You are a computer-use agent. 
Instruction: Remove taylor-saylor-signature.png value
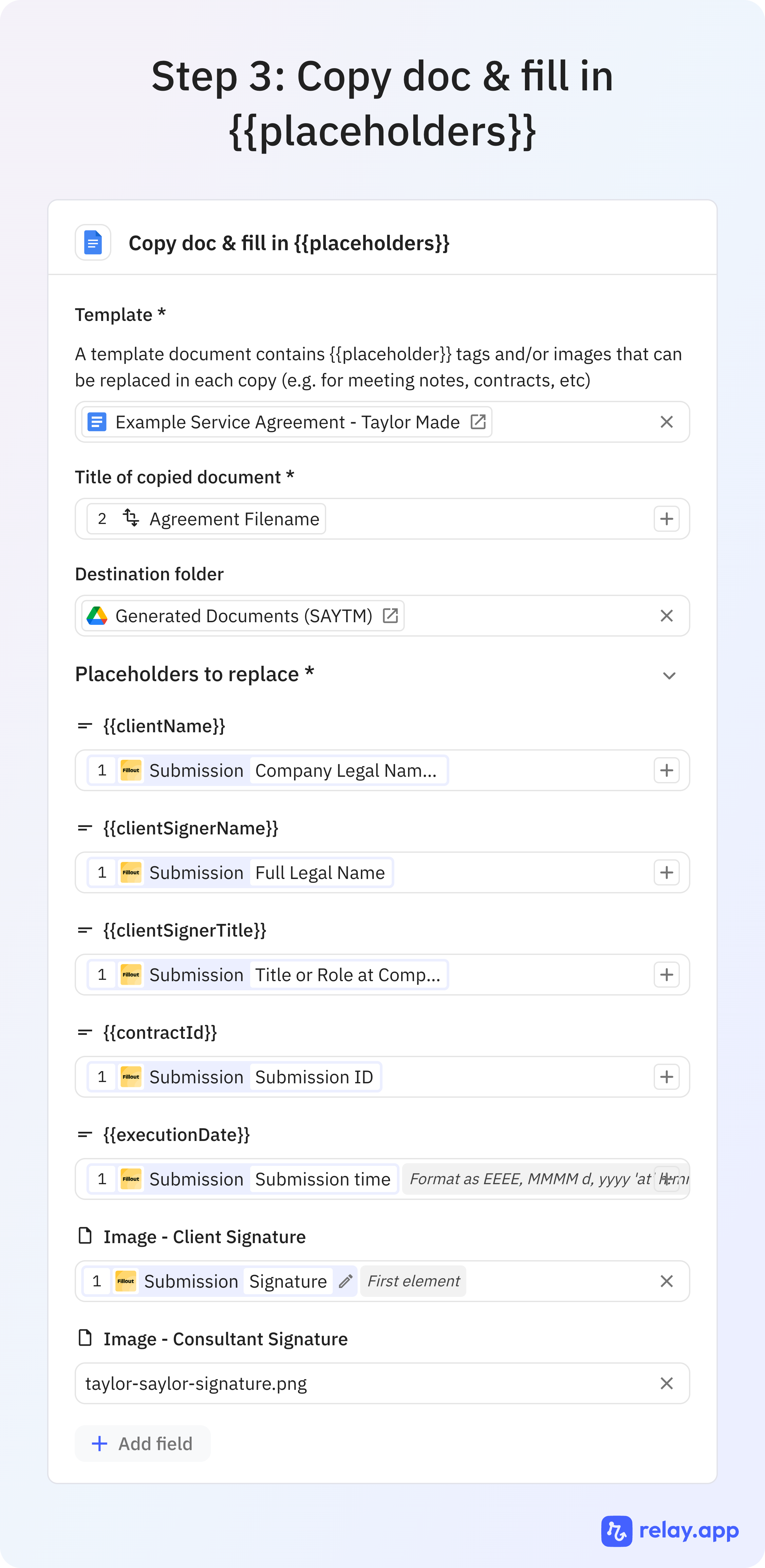(666, 1384)
